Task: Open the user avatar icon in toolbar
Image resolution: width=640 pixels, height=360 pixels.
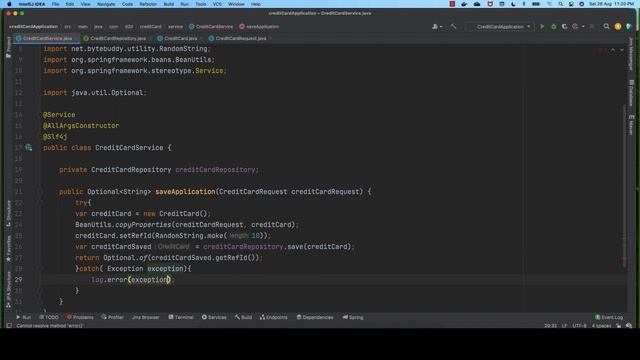Action: pos(618,27)
